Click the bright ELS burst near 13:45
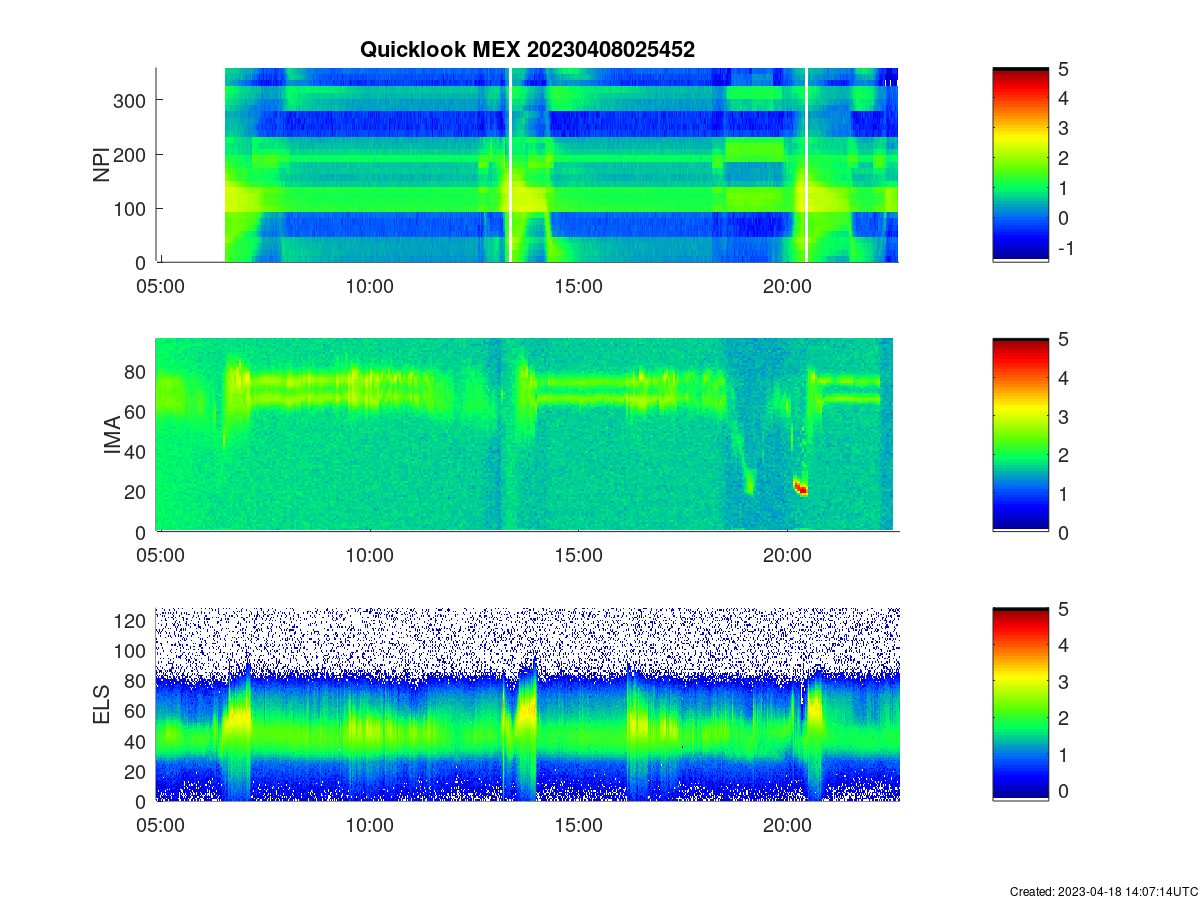 coord(527,712)
